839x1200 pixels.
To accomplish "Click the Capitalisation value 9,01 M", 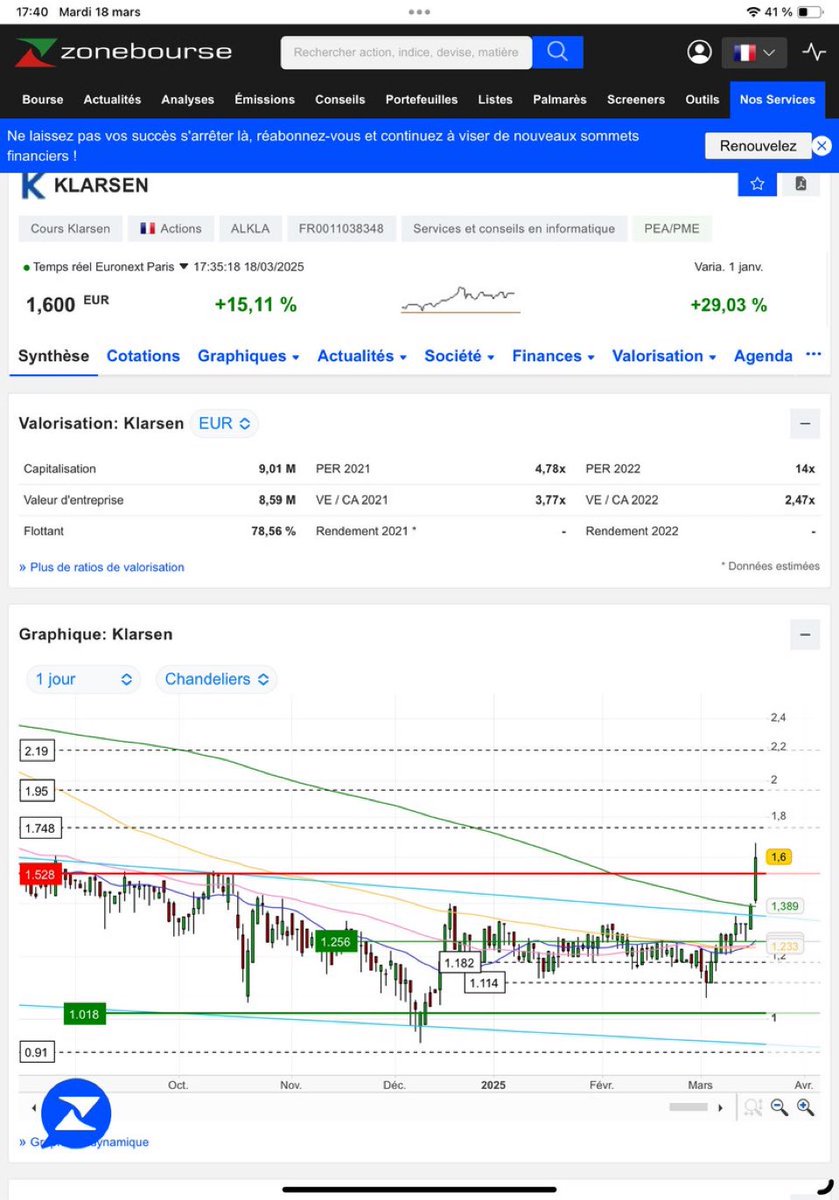I will (x=276, y=468).
